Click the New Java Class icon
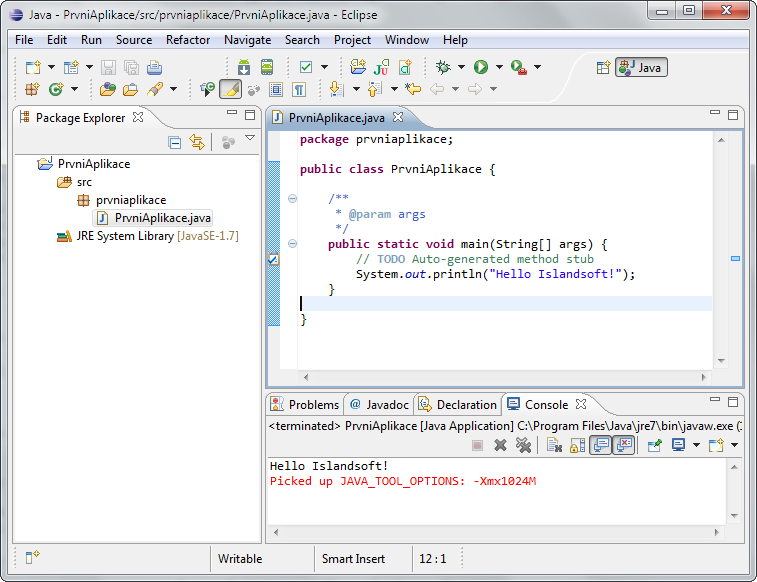The height and width of the screenshot is (582, 757). pos(56,89)
